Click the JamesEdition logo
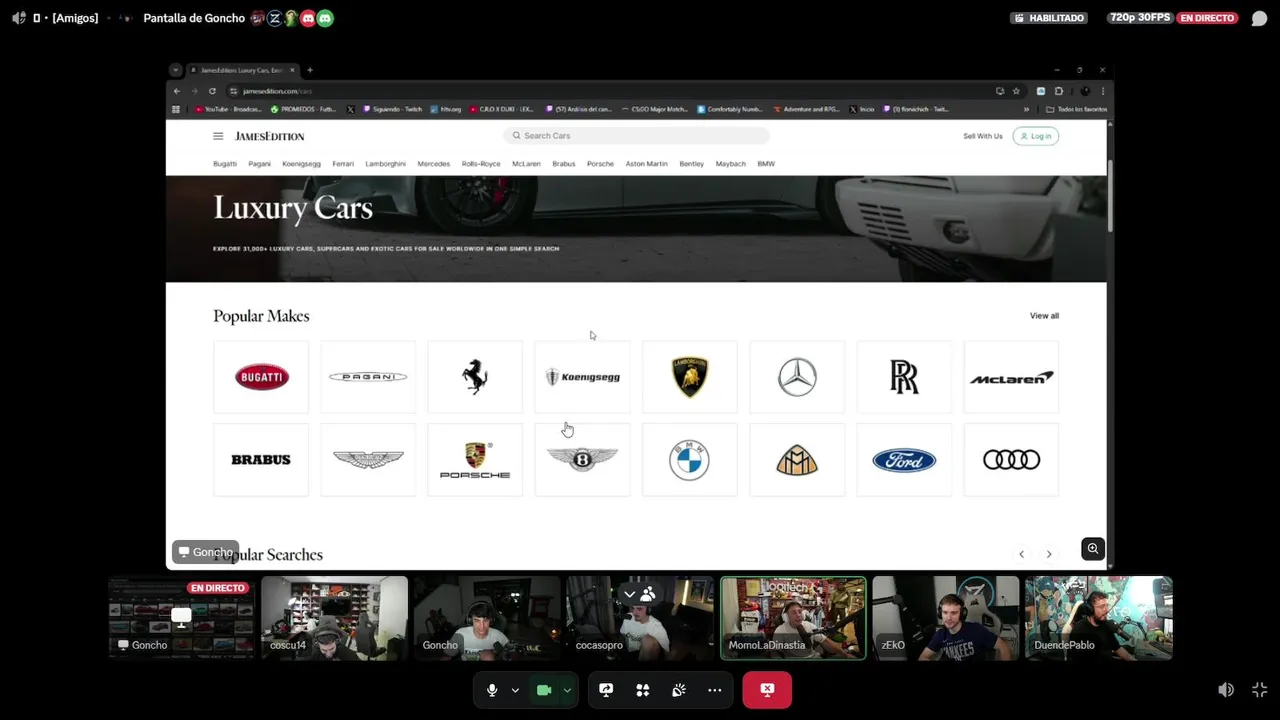Image resolution: width=1280 pixels, height=720 pixels. pos(270,136)
